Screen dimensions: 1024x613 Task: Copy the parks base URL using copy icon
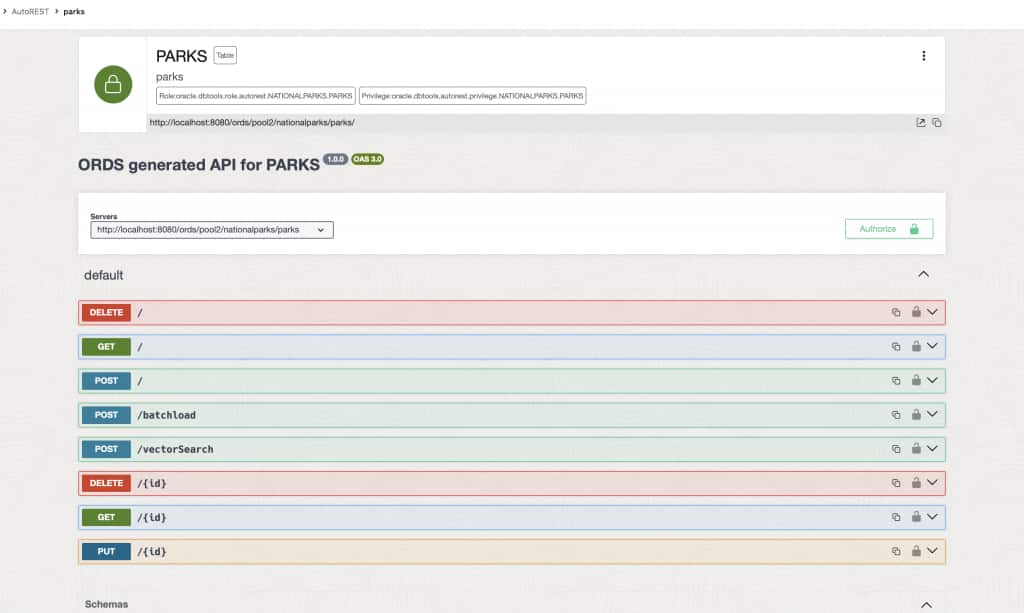pyautogui.click(x=936, y=121)
